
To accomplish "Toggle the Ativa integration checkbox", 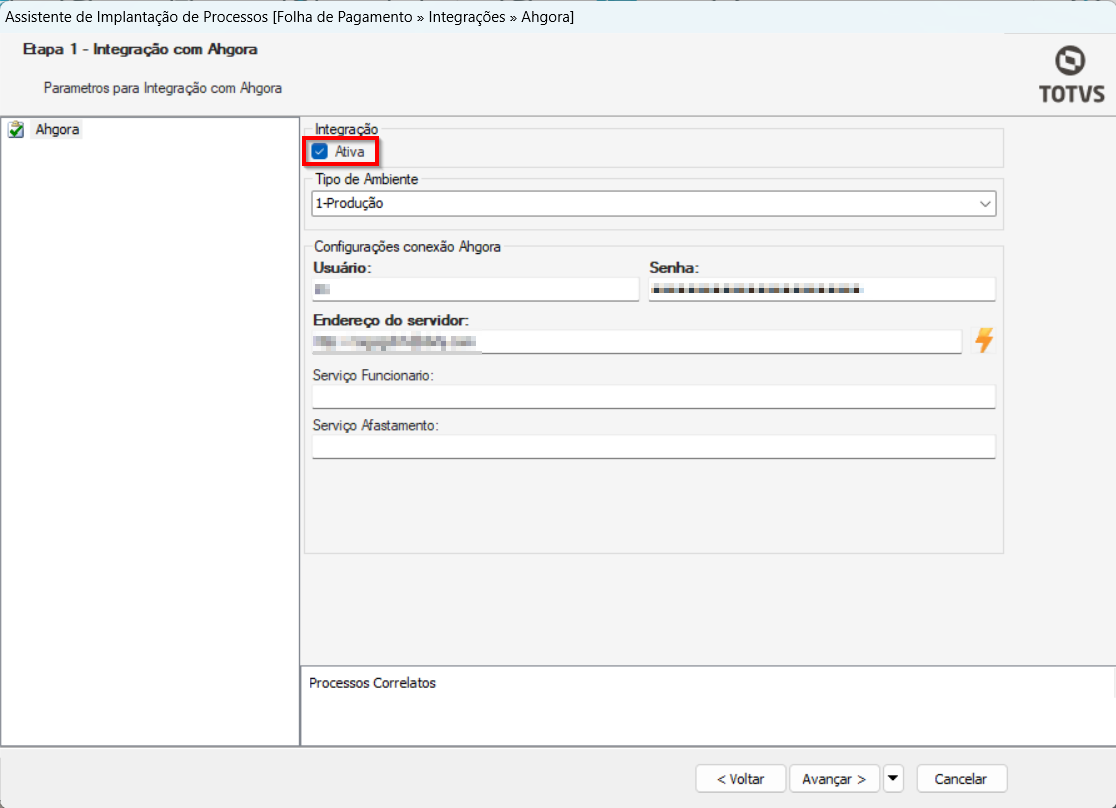I will 320,152.
